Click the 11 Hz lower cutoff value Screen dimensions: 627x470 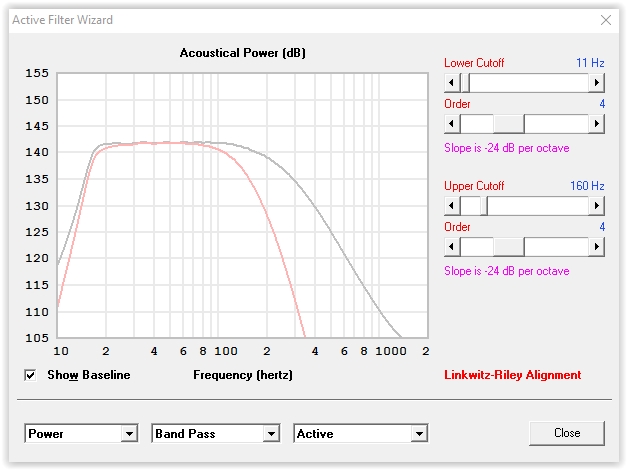590,63
